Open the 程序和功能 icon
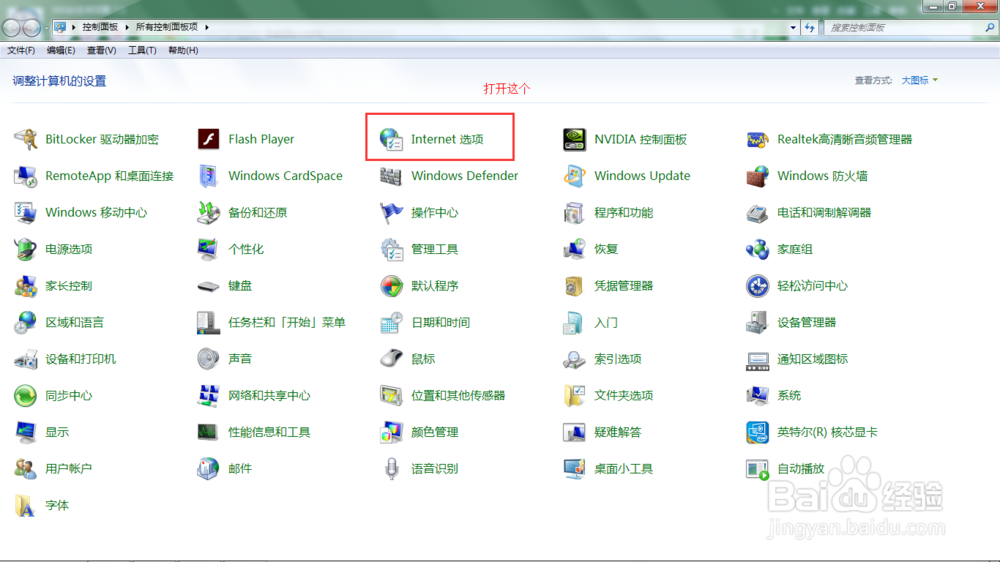This screenshot has height=562, width=1000. click(x=574, y=212)
